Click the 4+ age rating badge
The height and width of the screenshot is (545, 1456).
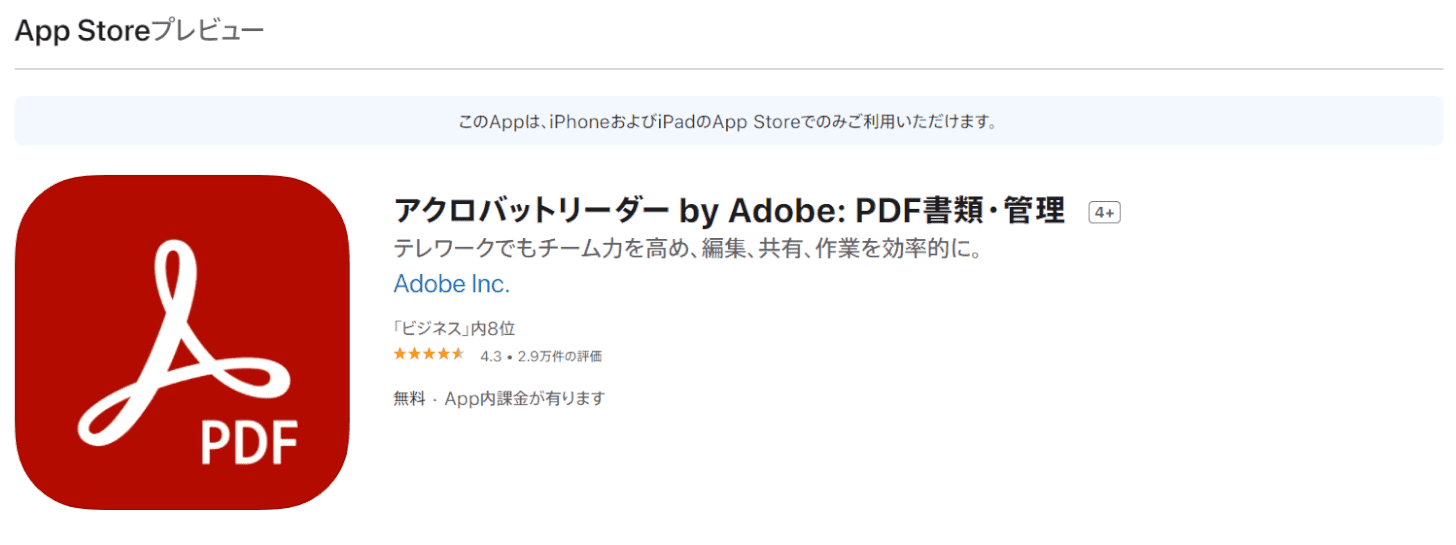[x=1104, y=213]
